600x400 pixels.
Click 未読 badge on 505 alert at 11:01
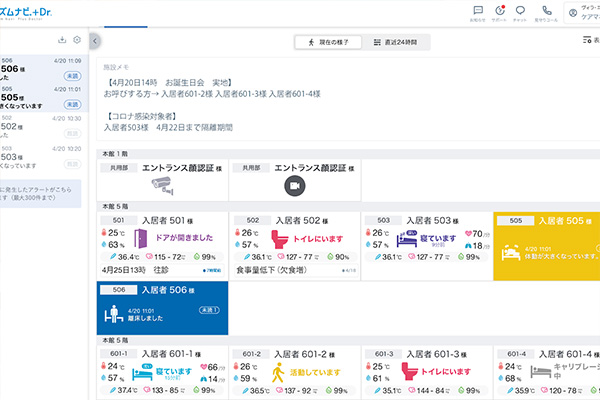(72, 103)
